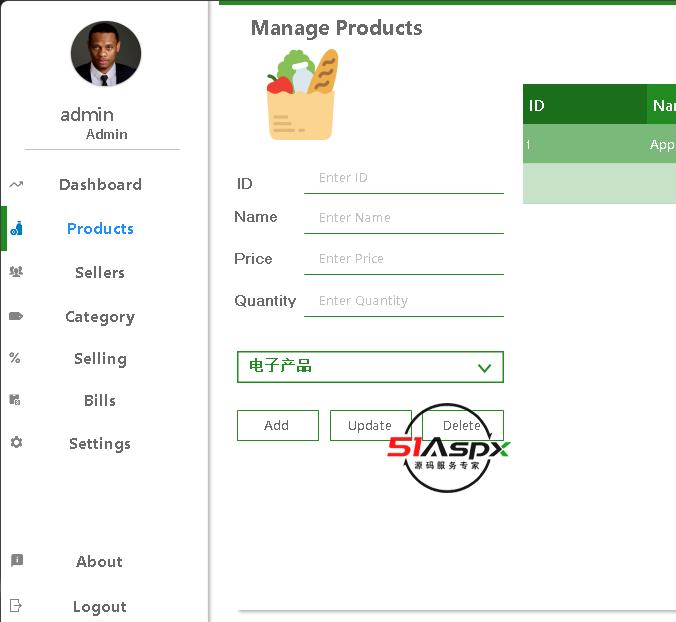Click the table cell with ID 1

585,144
